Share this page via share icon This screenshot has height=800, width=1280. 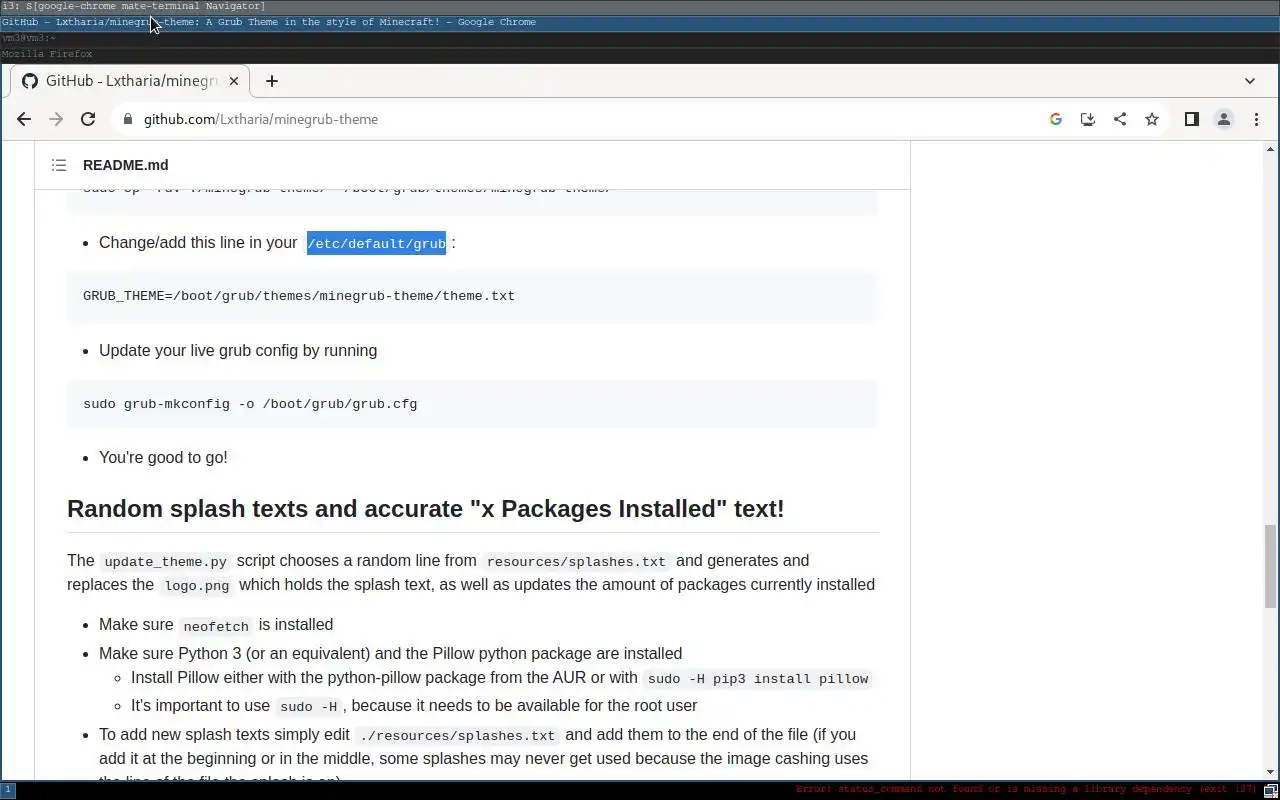point(1120,119)
